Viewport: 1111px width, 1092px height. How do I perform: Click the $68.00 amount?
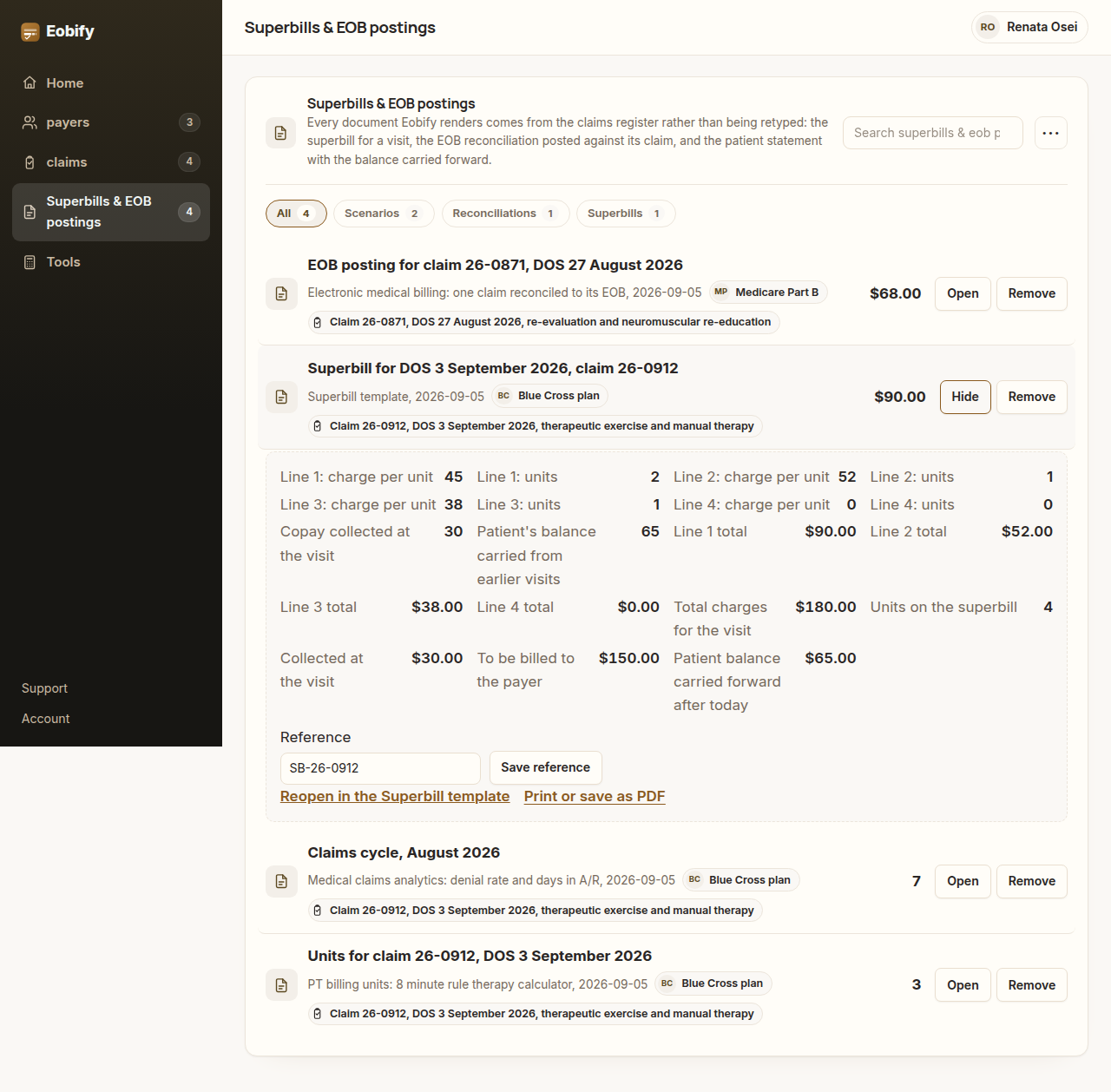(x=895, y=293)
